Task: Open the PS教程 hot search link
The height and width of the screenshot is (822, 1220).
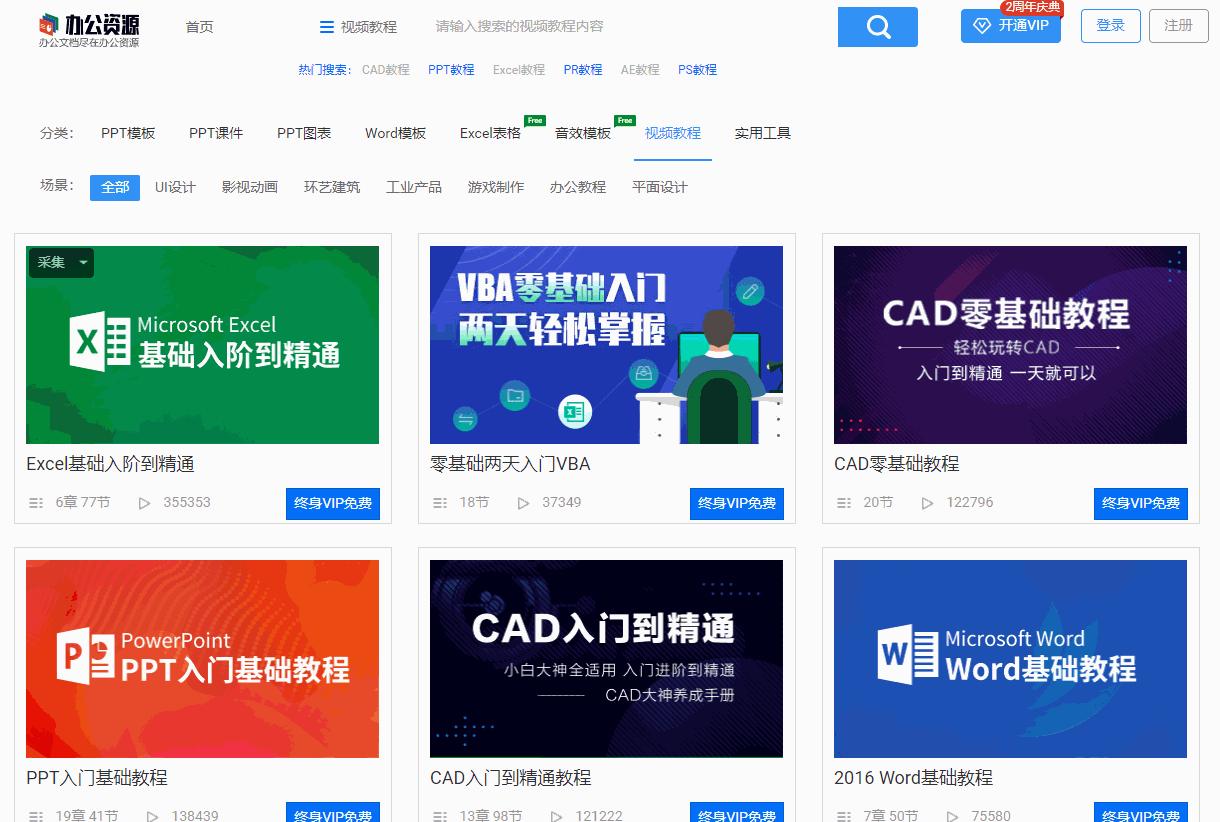Action: coord(697,70)
